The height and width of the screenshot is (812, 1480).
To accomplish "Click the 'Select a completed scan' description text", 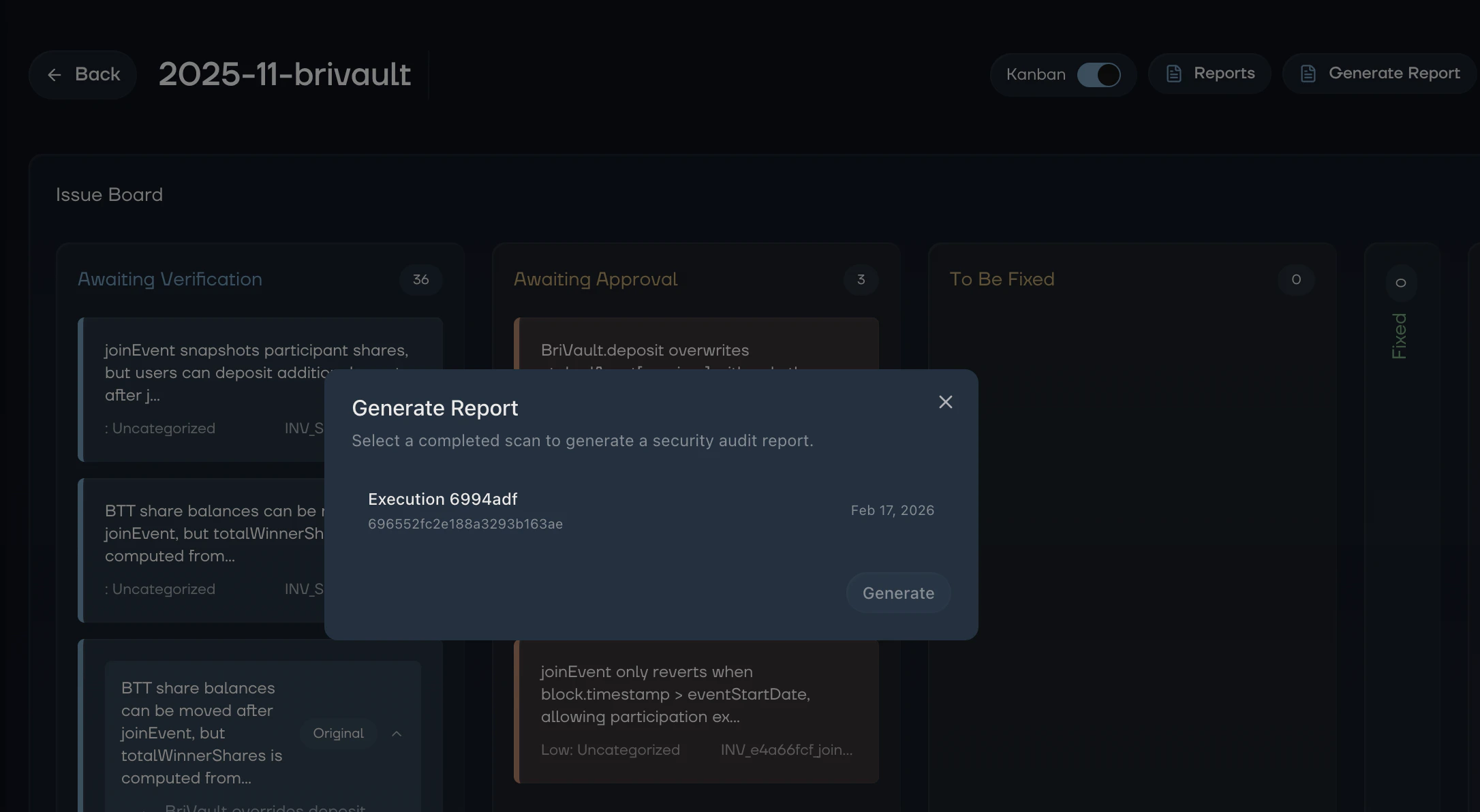I will point(583,441).
